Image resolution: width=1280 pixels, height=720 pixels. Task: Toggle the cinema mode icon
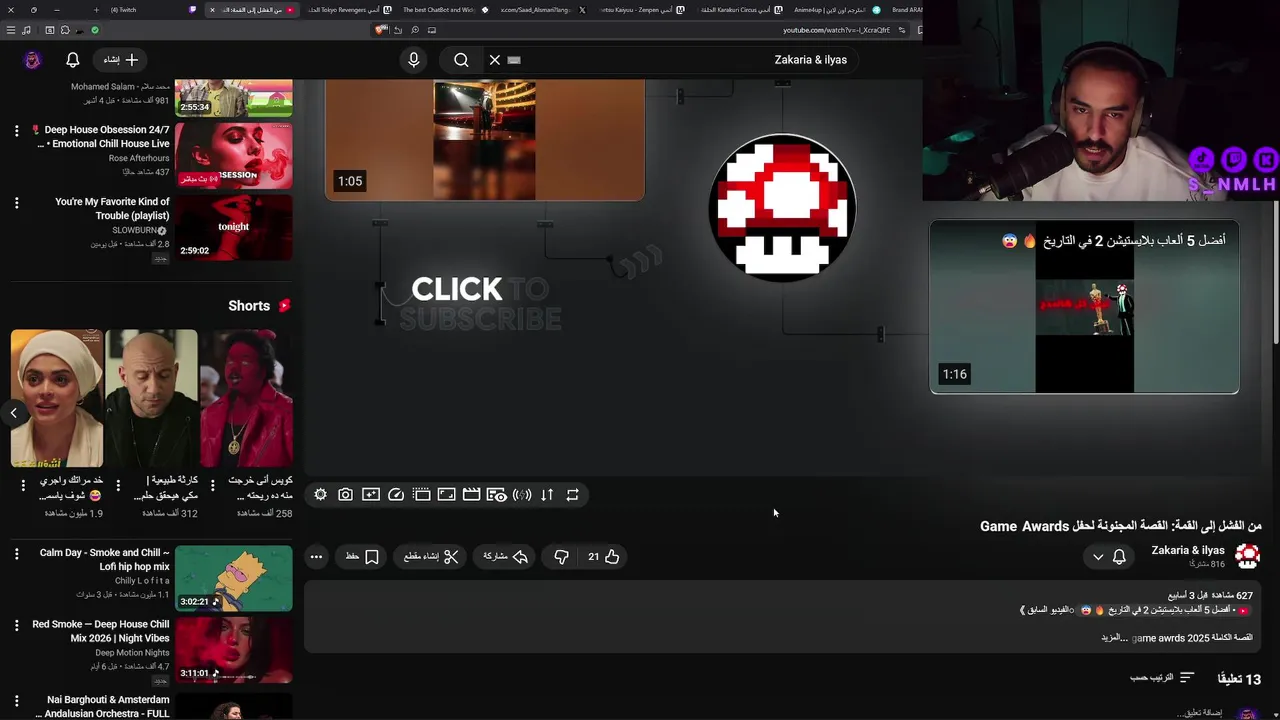click(422, 495)
